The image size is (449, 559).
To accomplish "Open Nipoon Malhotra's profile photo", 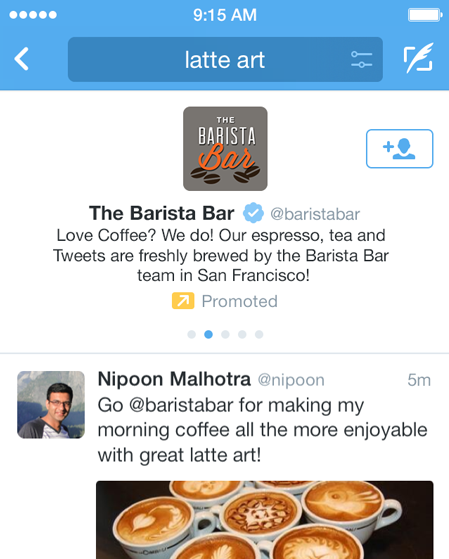I will (x=51, y=405).
